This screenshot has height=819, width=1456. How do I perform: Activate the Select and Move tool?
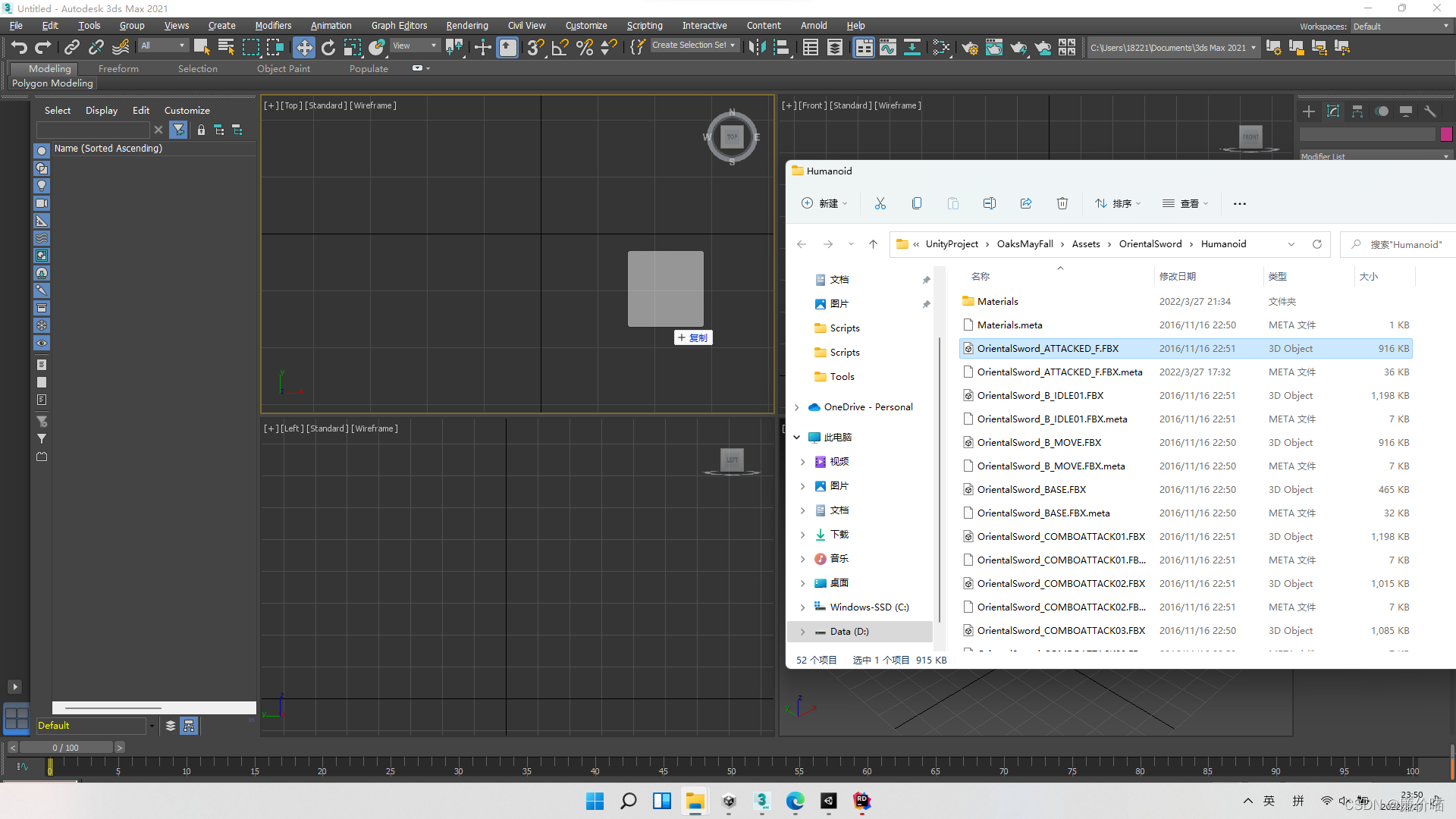(x=304, y=47)
